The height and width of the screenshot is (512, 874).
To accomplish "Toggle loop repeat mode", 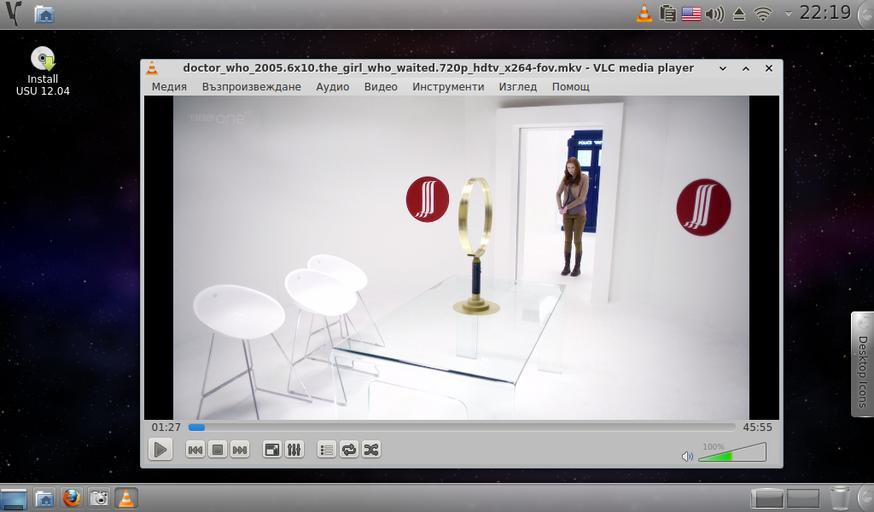I will pos(349,450).
